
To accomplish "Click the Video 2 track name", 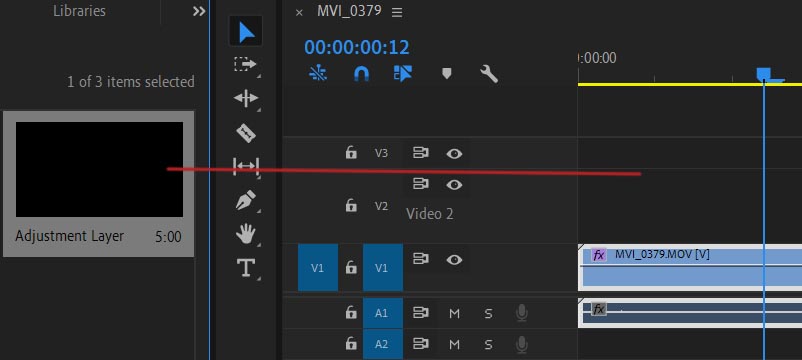I will pyautogui.click(x=430, y=214).
